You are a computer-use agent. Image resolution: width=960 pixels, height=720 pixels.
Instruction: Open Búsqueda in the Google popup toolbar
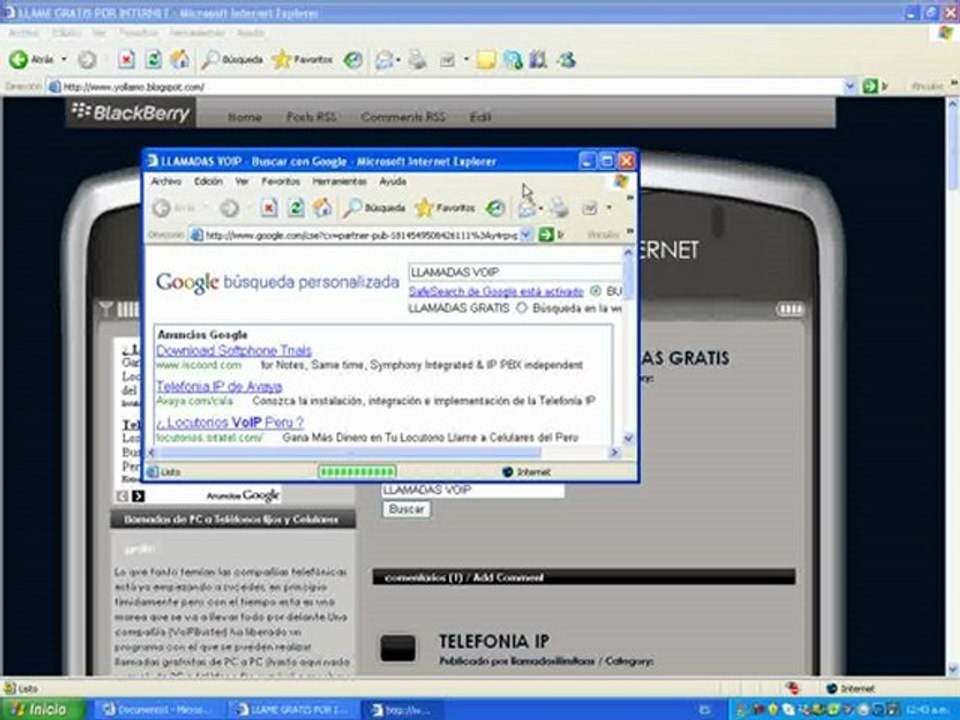[x=374, y=208]
